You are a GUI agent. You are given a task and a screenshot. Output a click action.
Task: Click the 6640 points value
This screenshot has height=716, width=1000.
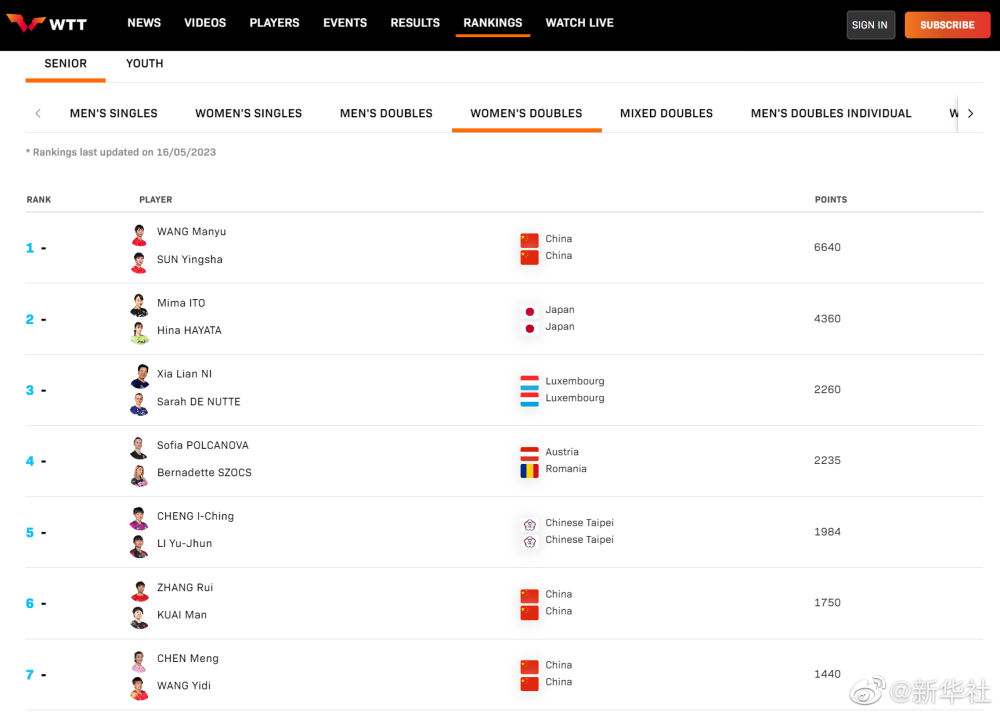[827, 247]
